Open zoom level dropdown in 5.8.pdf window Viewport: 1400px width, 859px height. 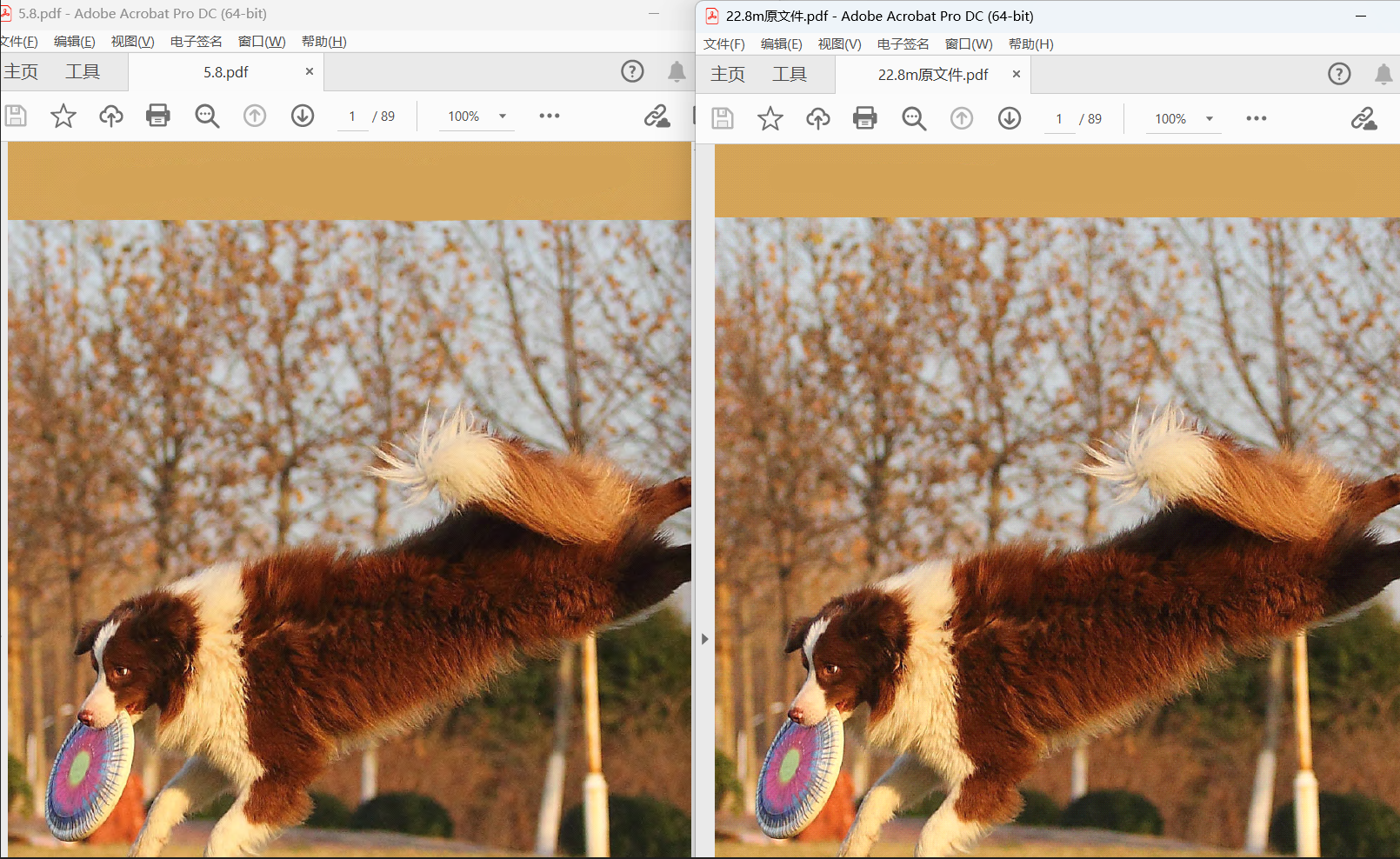click(x=503, y=116)
